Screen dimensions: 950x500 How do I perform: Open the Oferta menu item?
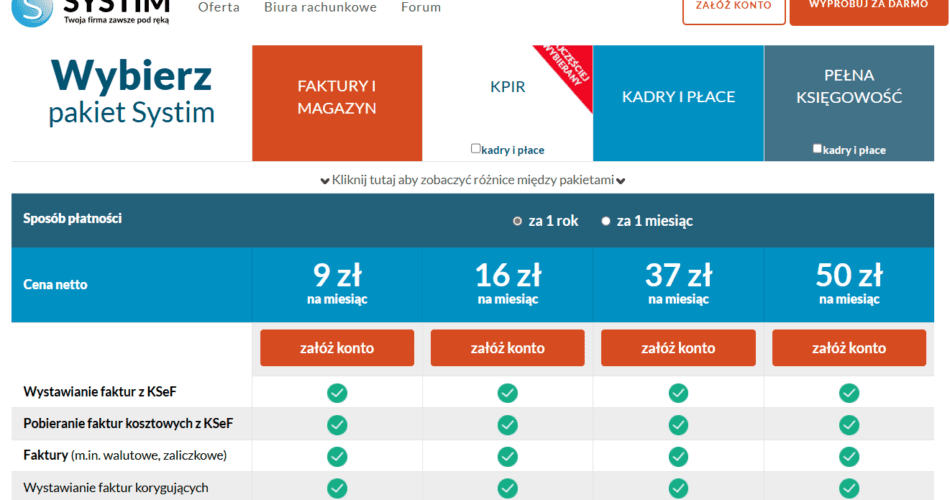click(218, 7)
